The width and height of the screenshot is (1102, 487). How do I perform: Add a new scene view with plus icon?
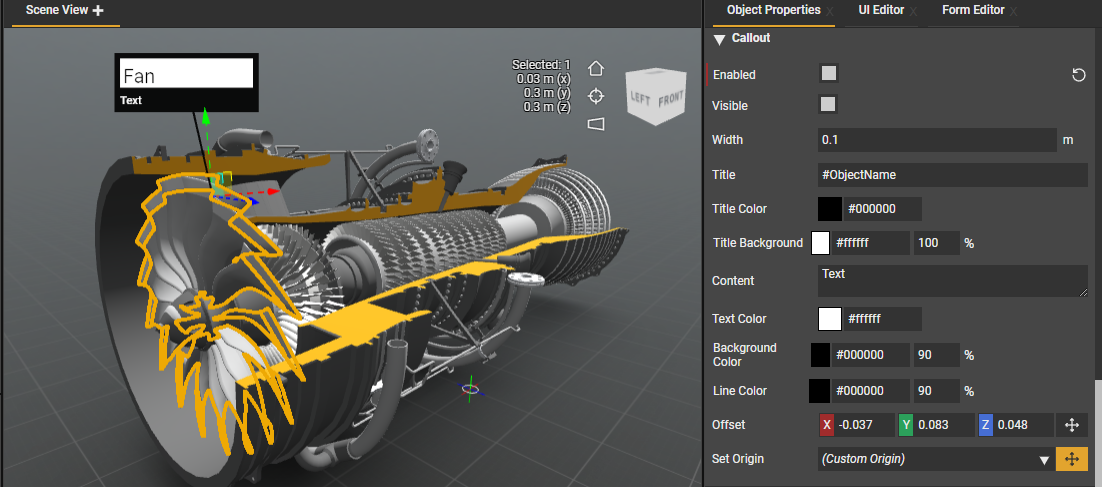tap(98, 10)
